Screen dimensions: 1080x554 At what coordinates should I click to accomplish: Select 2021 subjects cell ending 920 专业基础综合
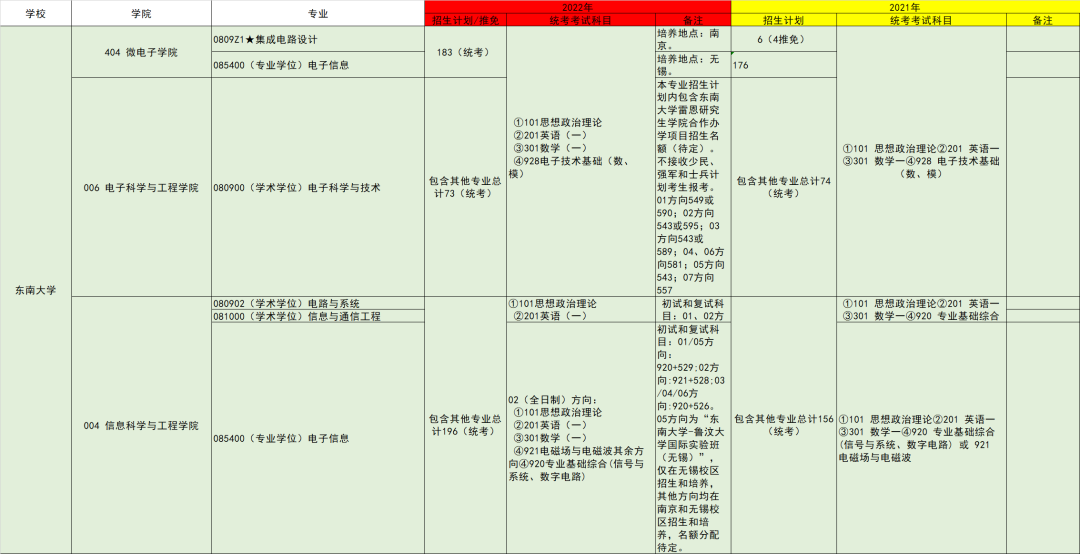921,309
